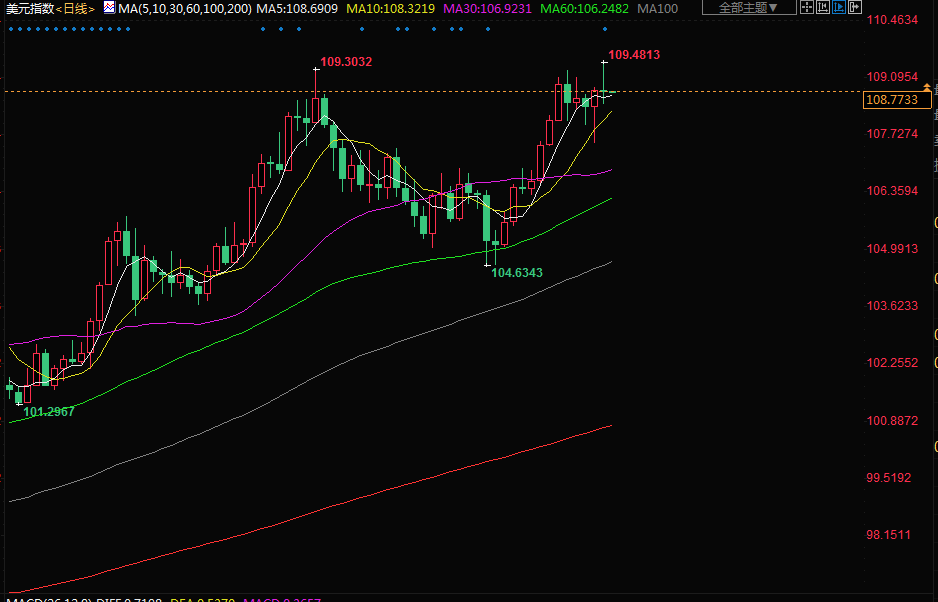Click the 101.2967 low price label
Image resolution: width=938 pixels, height=602 pixels.
[49, 411]
